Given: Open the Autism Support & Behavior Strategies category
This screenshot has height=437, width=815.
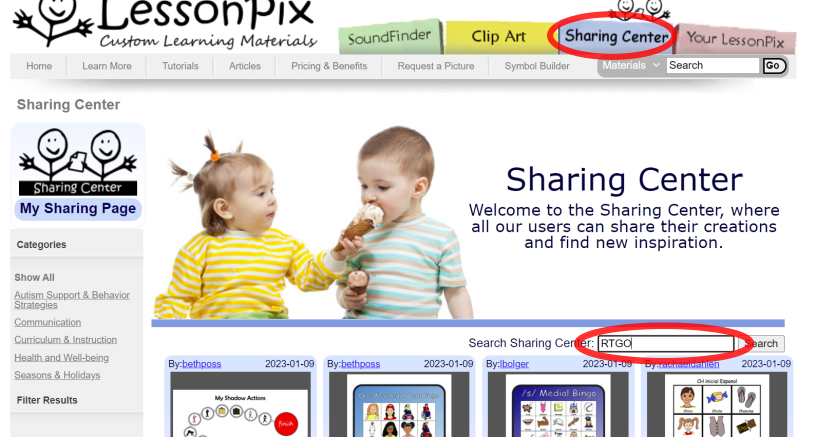Looking at the screenshot, I should 72,300.
